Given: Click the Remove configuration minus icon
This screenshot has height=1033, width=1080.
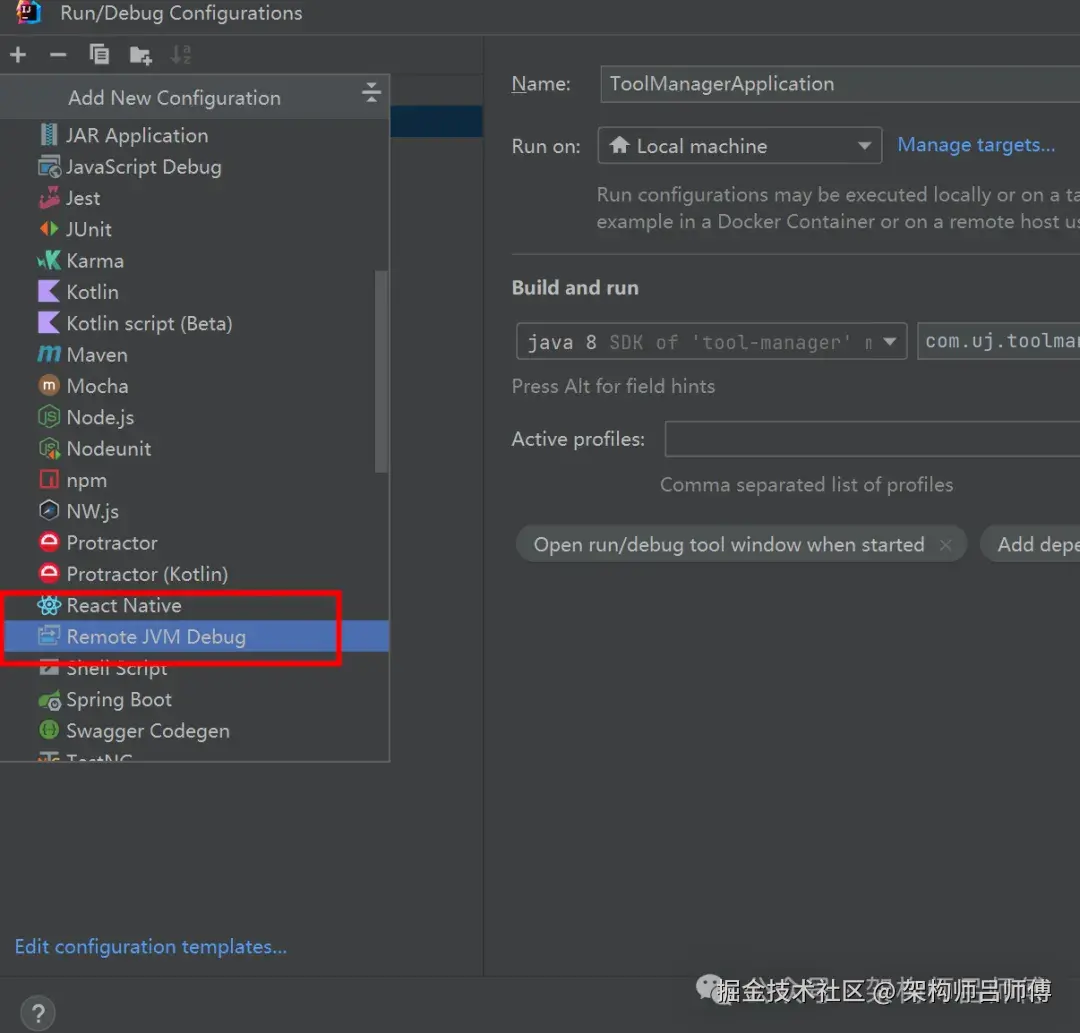Looking at the screenshot, I should (59, 54).
